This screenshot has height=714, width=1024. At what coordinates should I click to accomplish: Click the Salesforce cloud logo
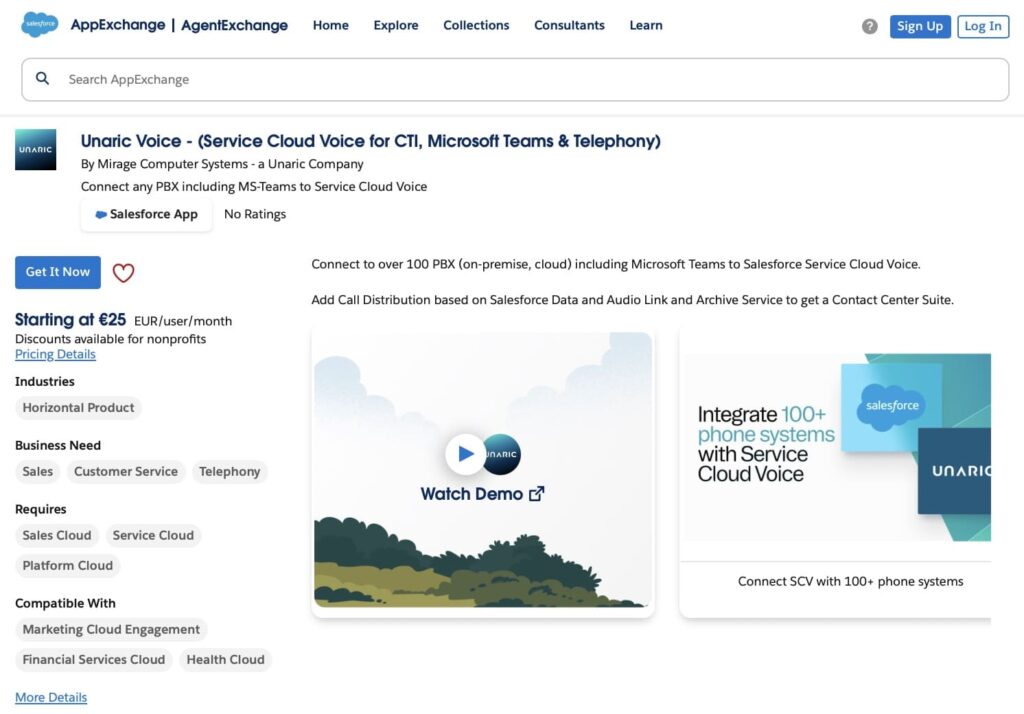pos(40,24)
